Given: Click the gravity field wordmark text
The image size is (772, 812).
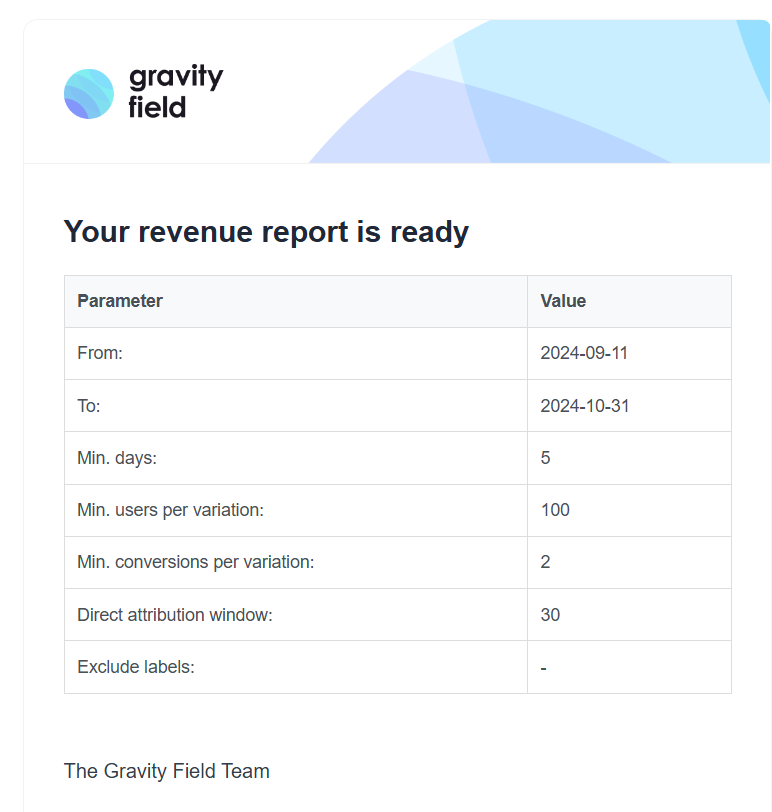Looking at the screenshot, I should pyautogui.click(x=175, y=92).
